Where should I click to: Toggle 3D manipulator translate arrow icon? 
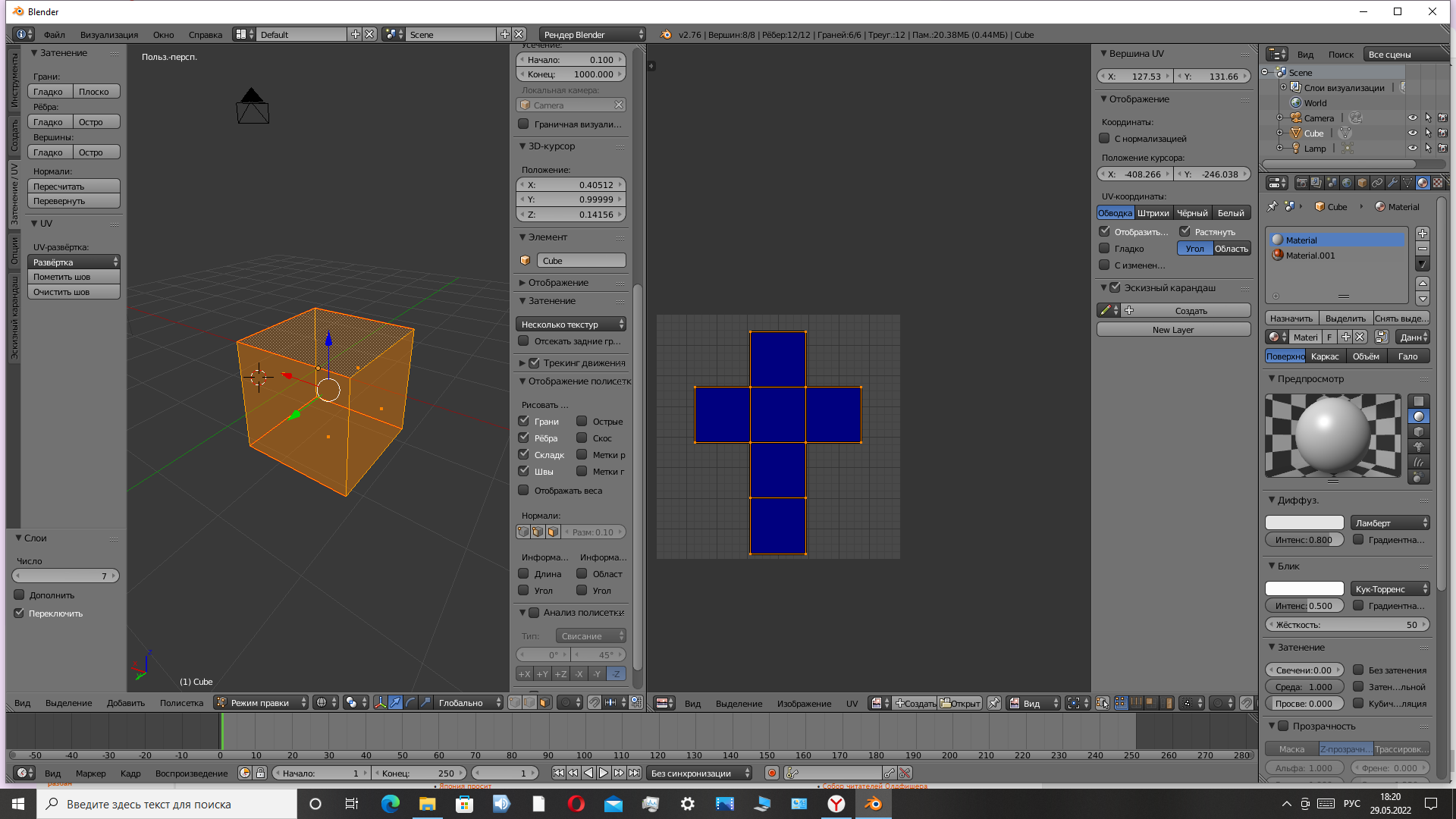pyautogui.click(x=395, y=703)
